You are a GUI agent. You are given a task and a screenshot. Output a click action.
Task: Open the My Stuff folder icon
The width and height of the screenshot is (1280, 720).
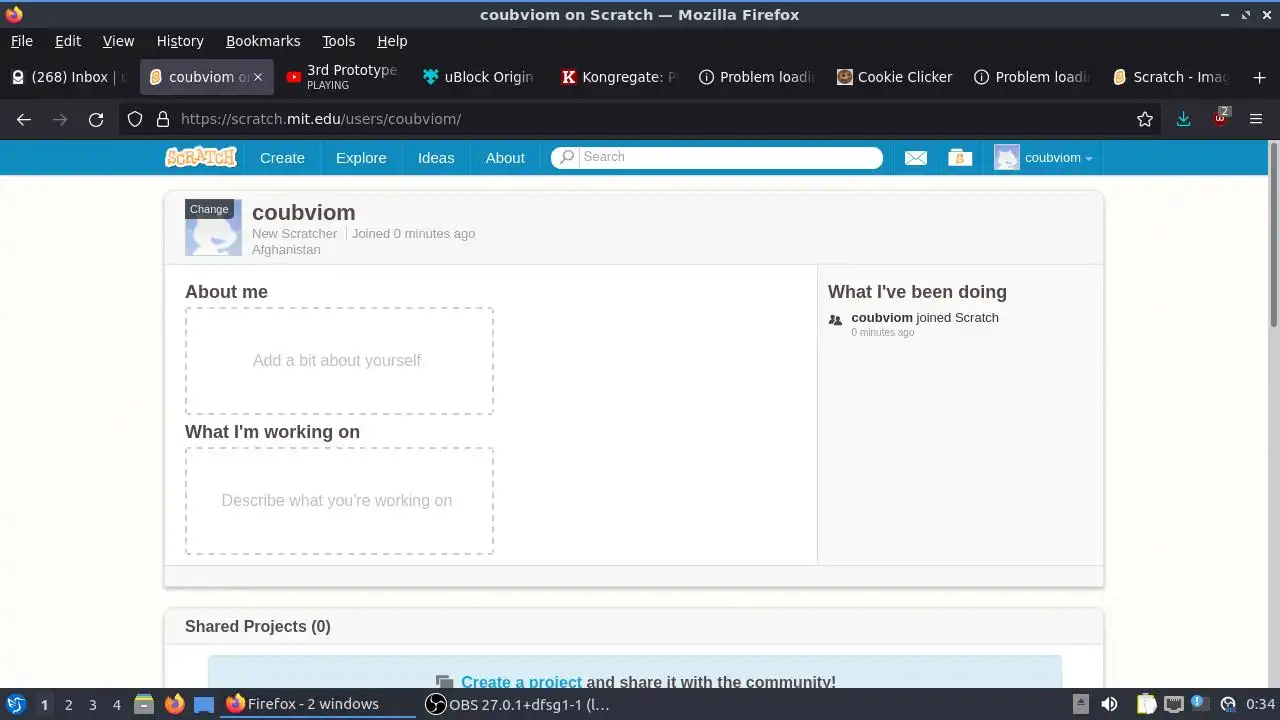[960, 158]
